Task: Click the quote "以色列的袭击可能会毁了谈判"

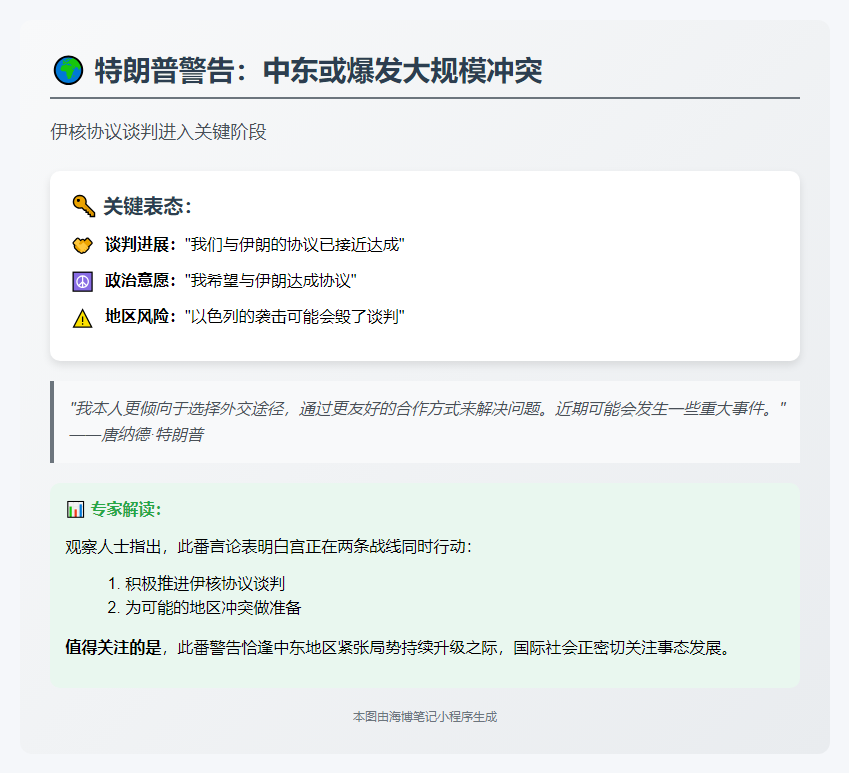Action: (x=295, y=317)
